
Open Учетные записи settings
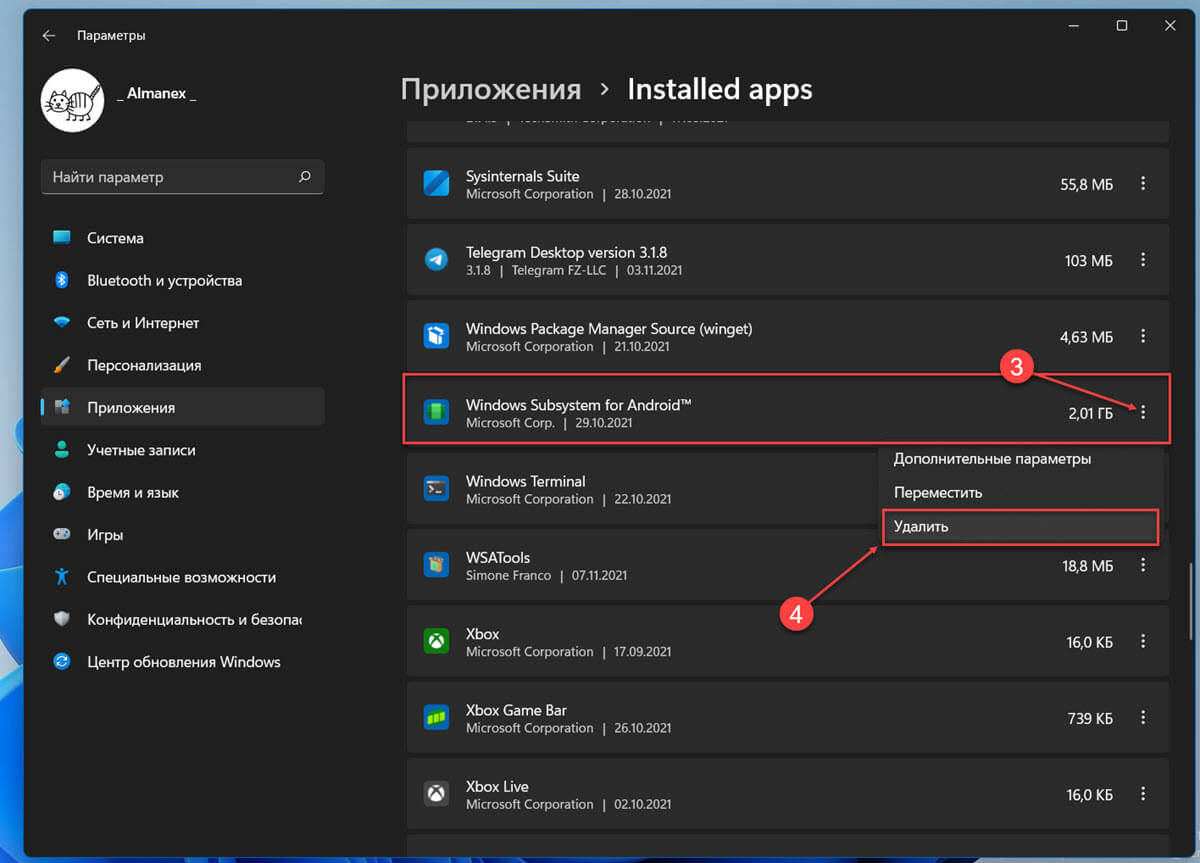pos(182,450)
